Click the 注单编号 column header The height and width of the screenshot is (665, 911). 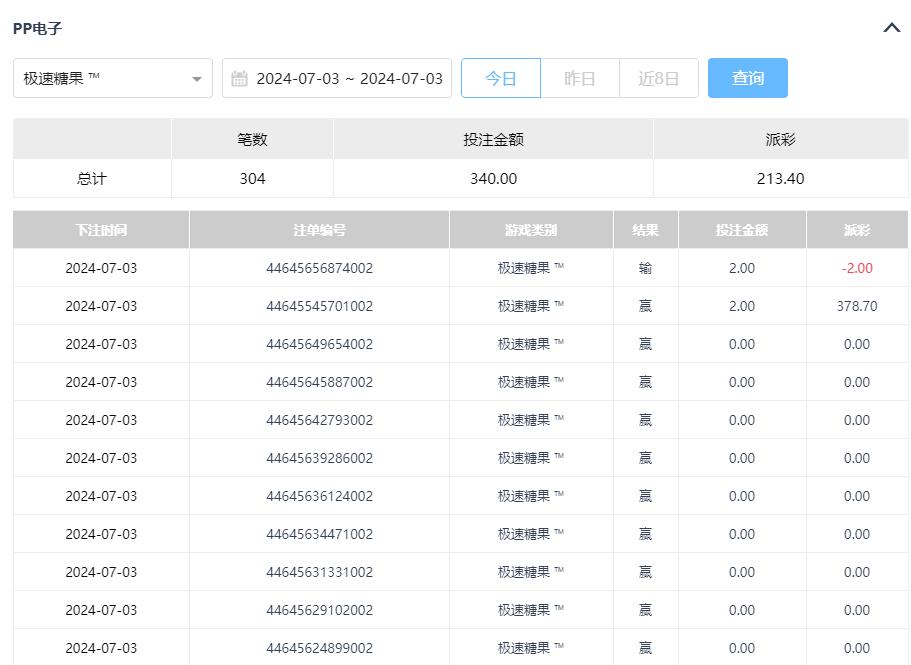coord(319,230)
